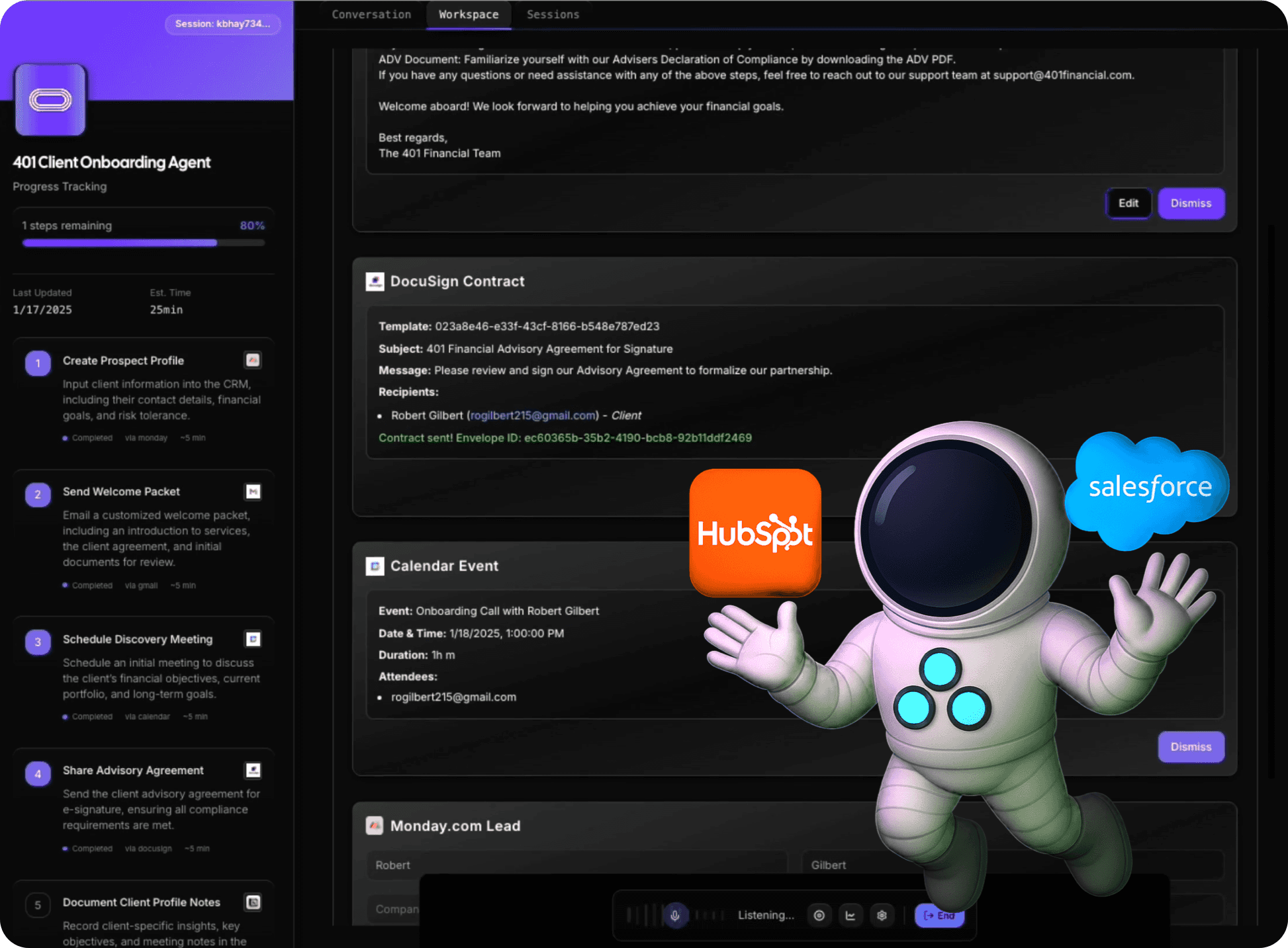Click the 'Progress Tracking' subtitle
Screen dimensions: 1288x948
pos(60,187)
